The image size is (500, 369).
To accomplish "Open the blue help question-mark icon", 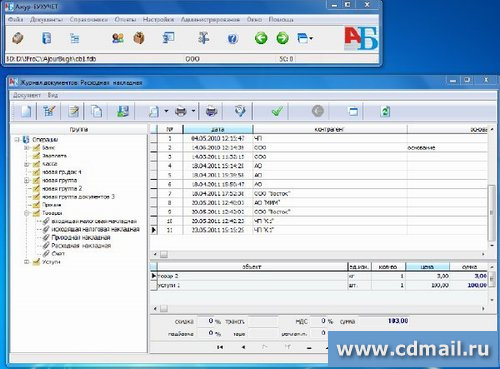I will tap(233, 39).
